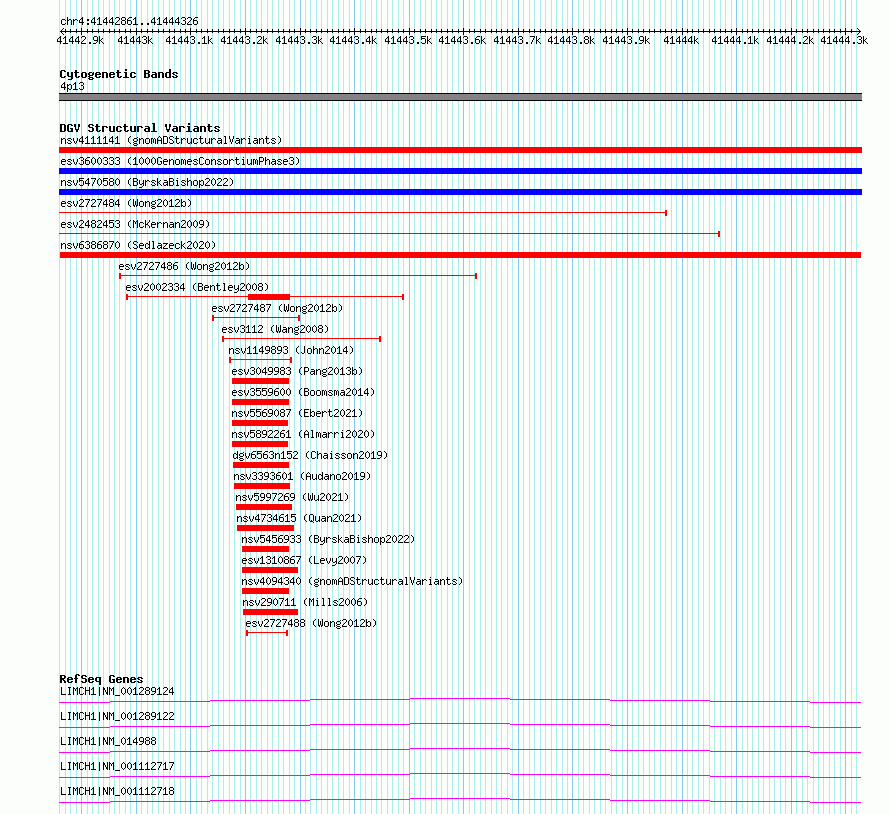890x814 pixels.
Task: Click the dgv6563n152 (Chaisson2019) label
Action: pyautogui.click(x=310, y=455)
